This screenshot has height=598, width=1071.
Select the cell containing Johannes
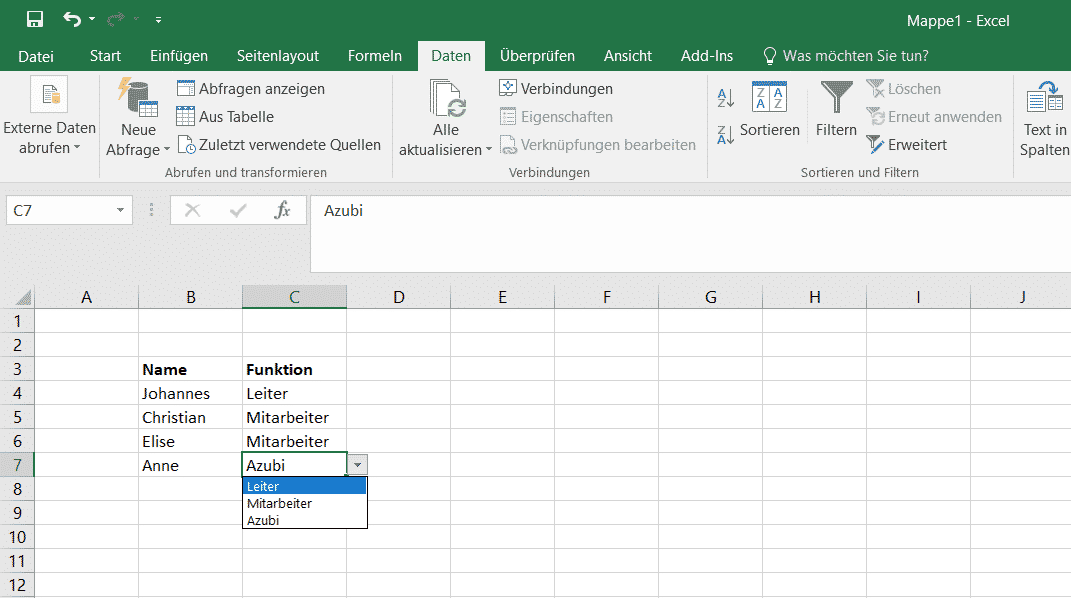pyautogui.click(x=191, y=393)
